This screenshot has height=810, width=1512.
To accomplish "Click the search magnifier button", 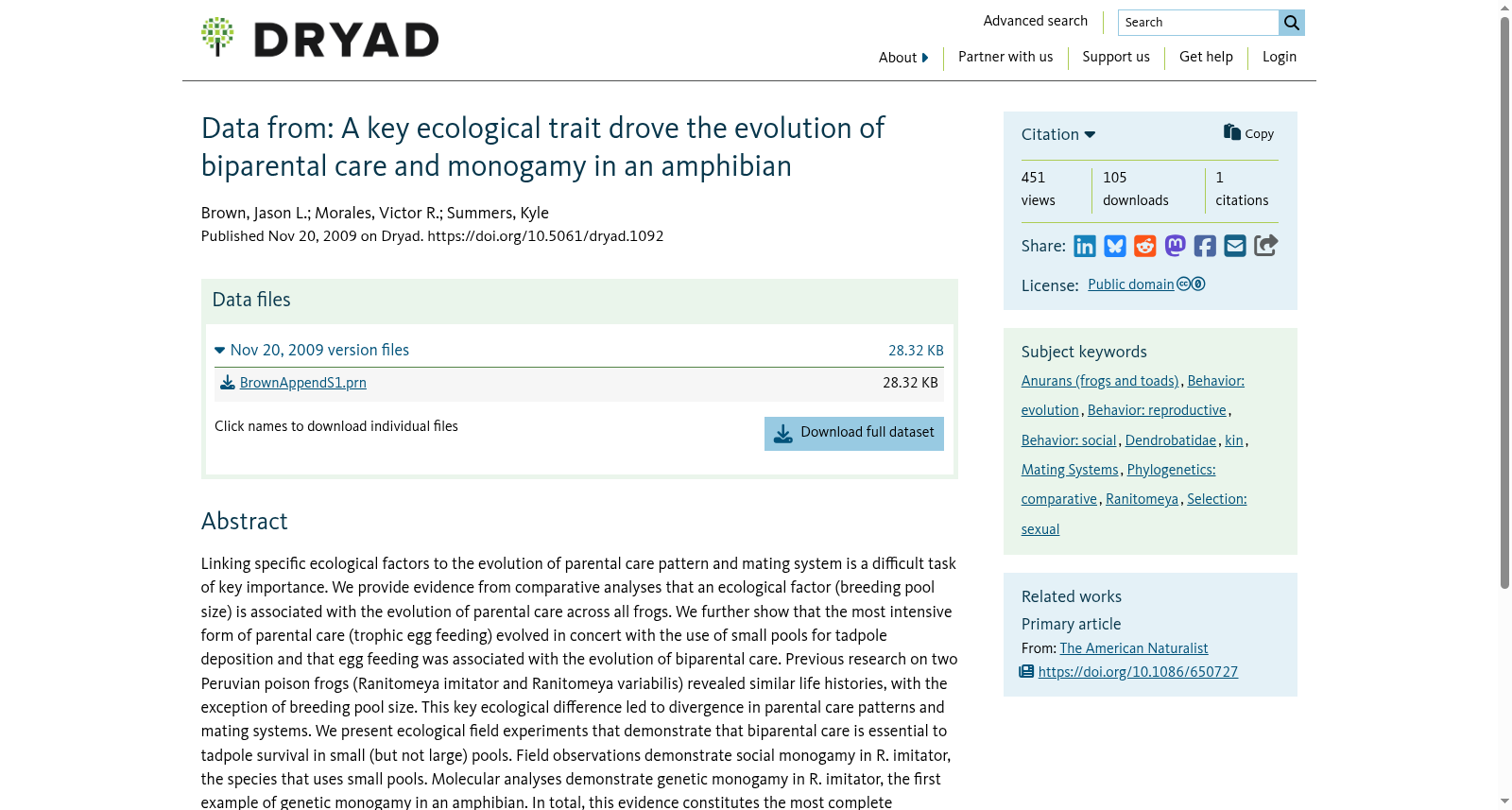I will pos(1292,23).
